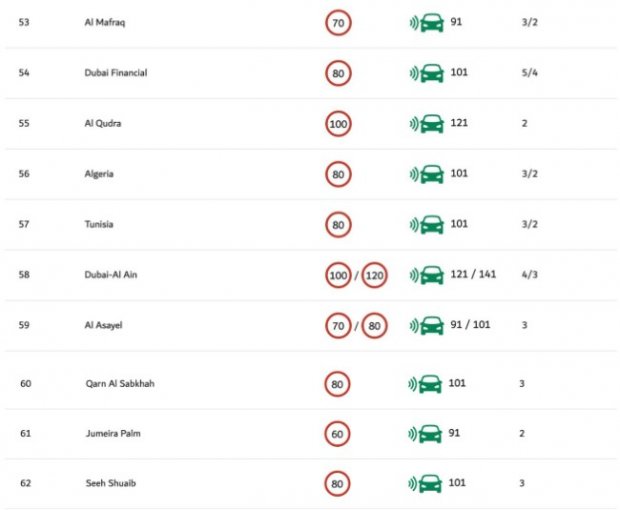Click the radar car icon in Algeria row
Viewport: 620px width, 510px height.
[x=427, y=174]
